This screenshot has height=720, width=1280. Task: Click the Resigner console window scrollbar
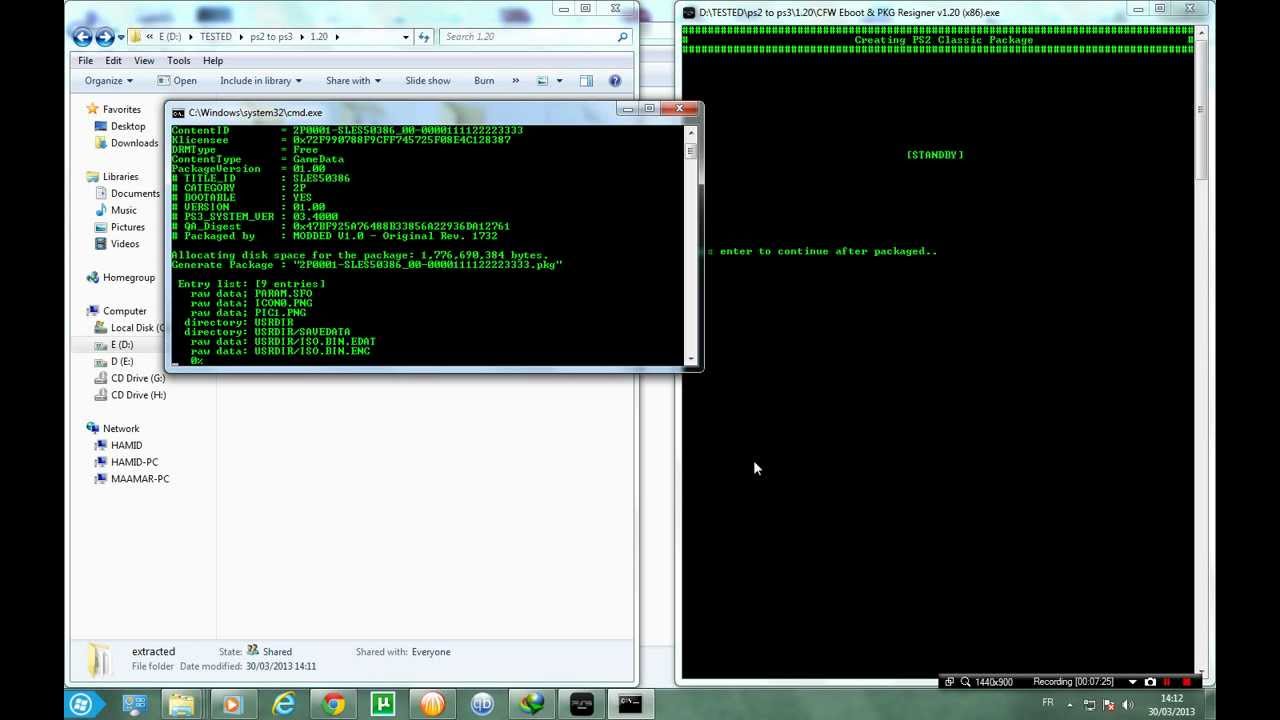click(1201, 350)
